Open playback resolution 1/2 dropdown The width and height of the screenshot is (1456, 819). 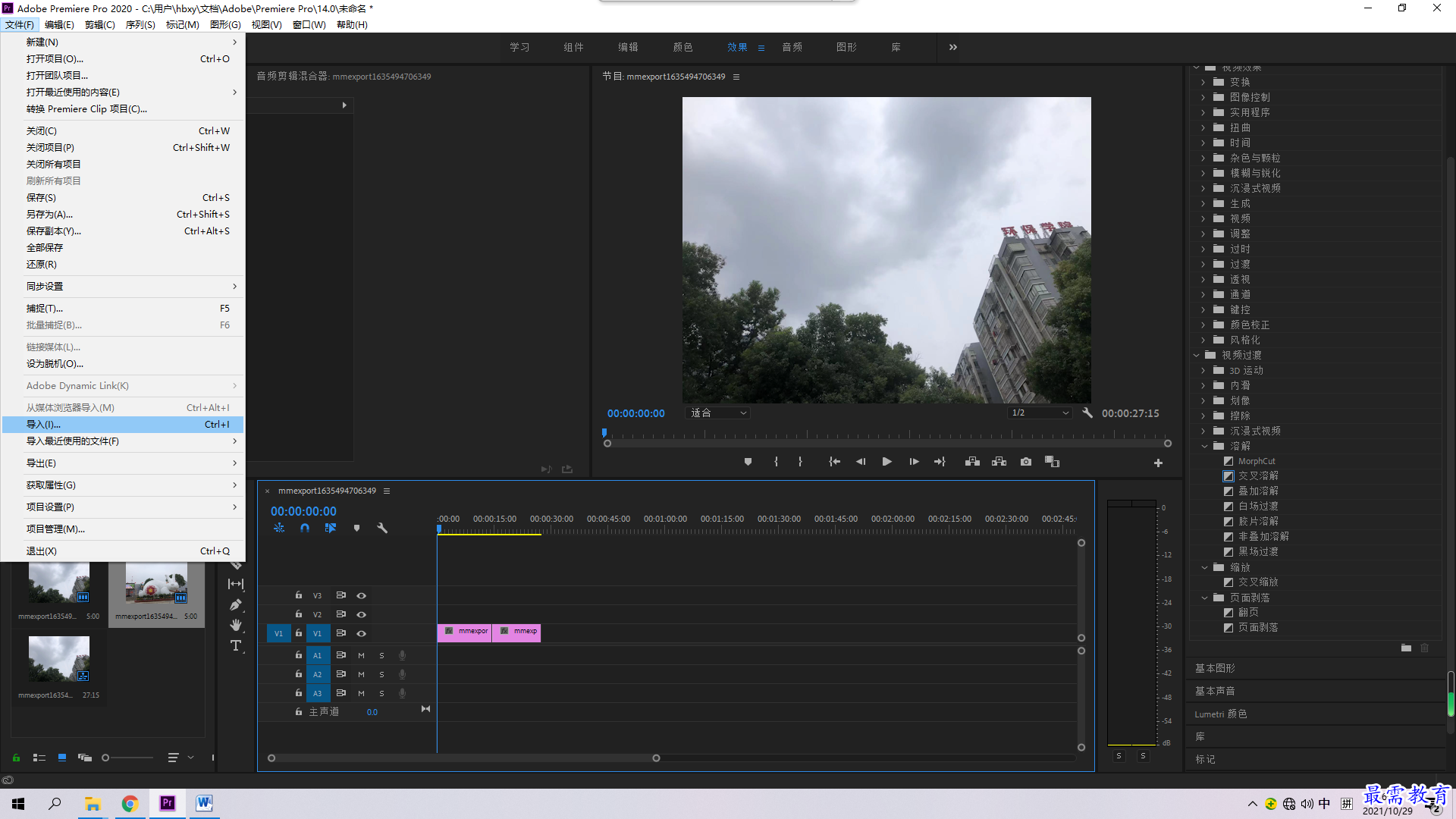coord(1040,413)
